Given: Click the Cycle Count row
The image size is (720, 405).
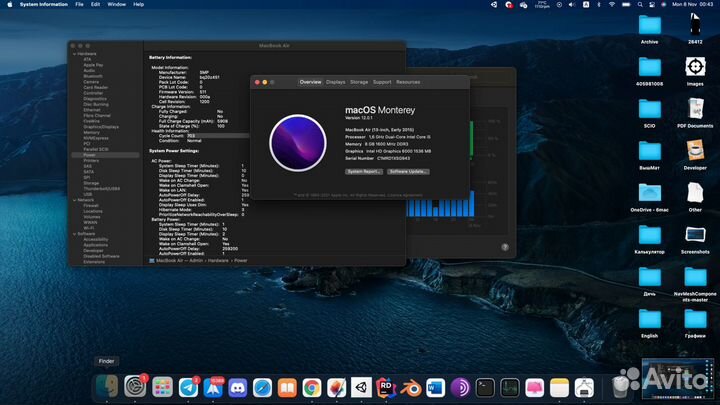Looking at the screenshot, I should tap(202, 136).
